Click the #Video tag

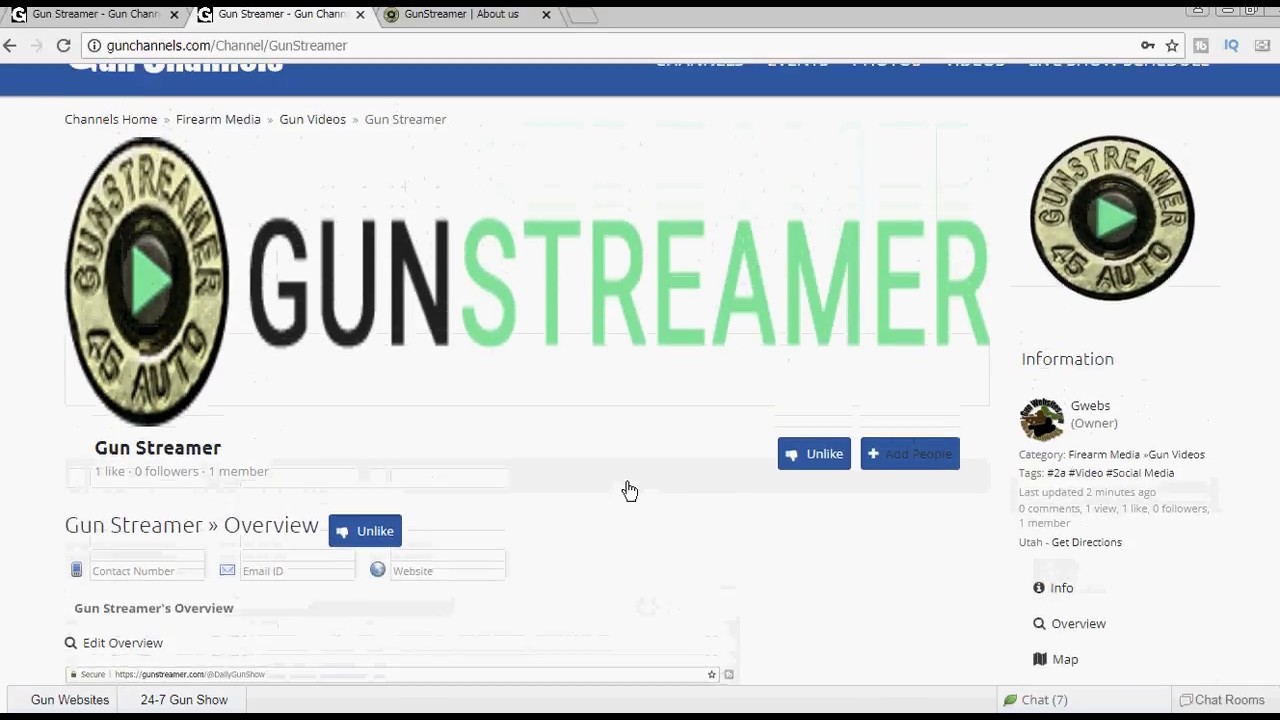pos(1086,473)
